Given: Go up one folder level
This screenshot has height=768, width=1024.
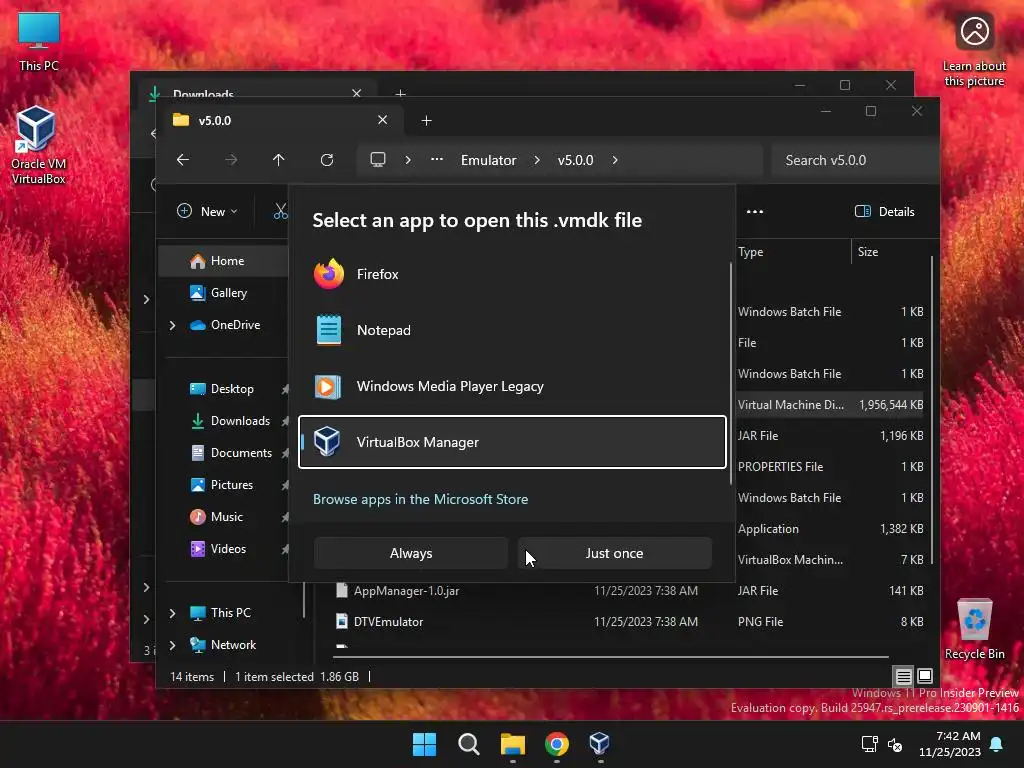Looking at the screenshot, I should [279, 160].
